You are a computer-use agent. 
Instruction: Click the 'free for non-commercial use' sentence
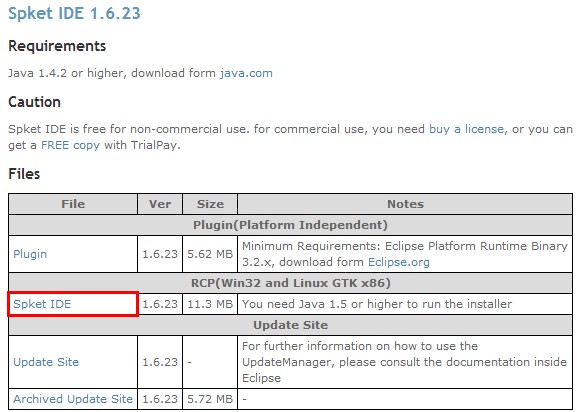290,137
